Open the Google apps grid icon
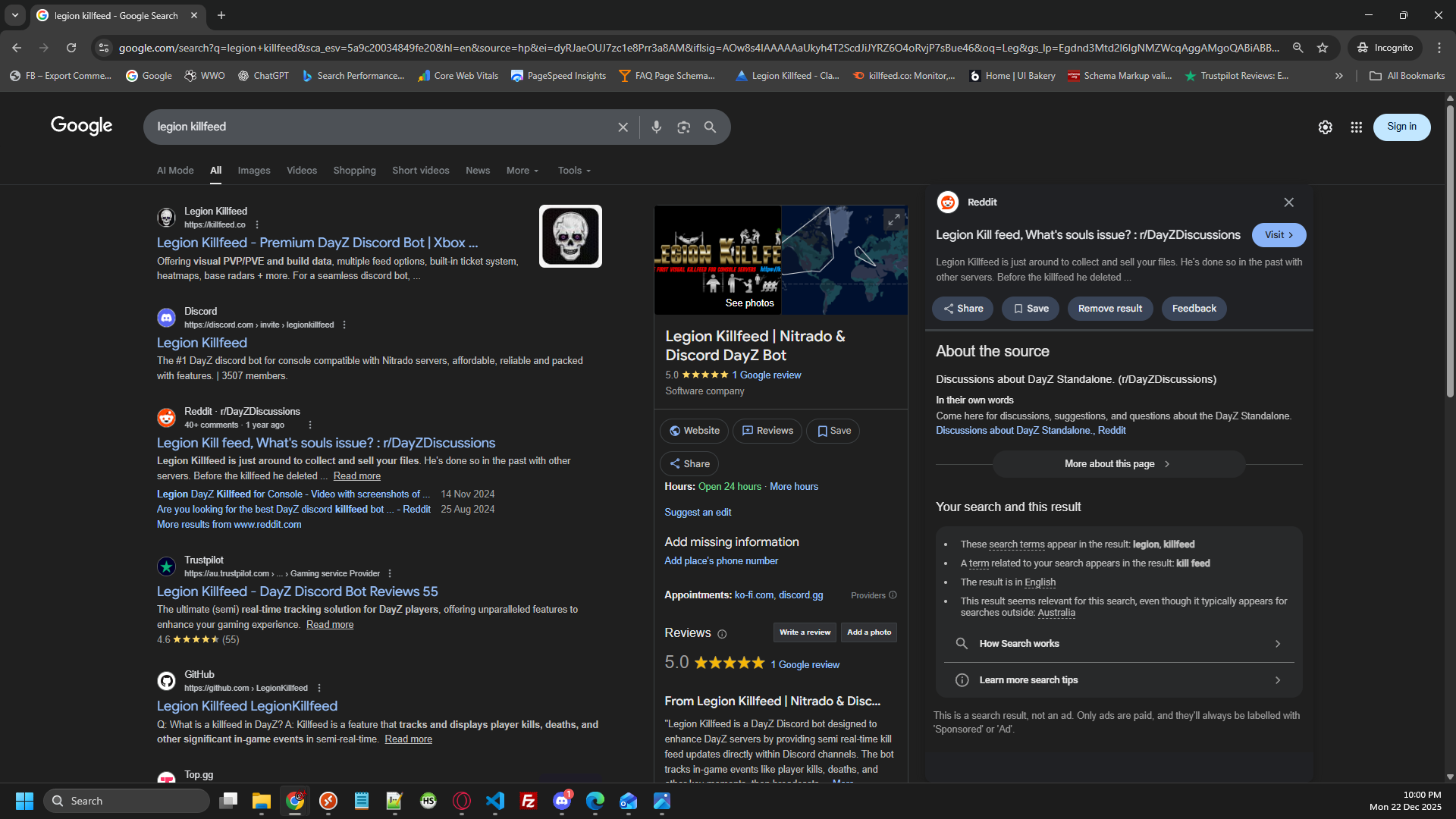Screen dimensions: 1456x819 [x=1357, y=127]
